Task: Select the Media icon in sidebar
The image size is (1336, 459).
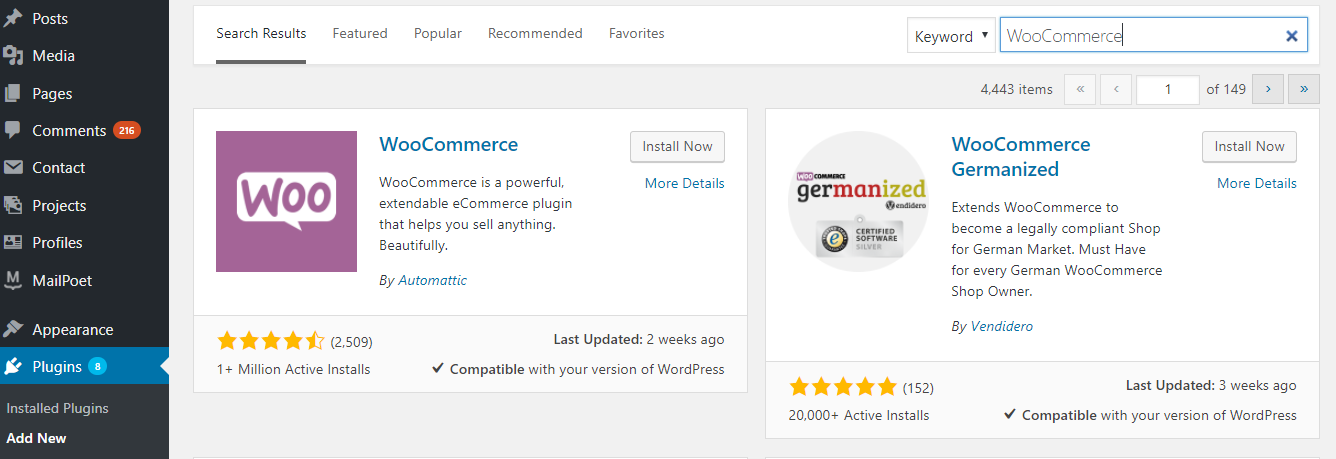Action: [x=13, y=56]
